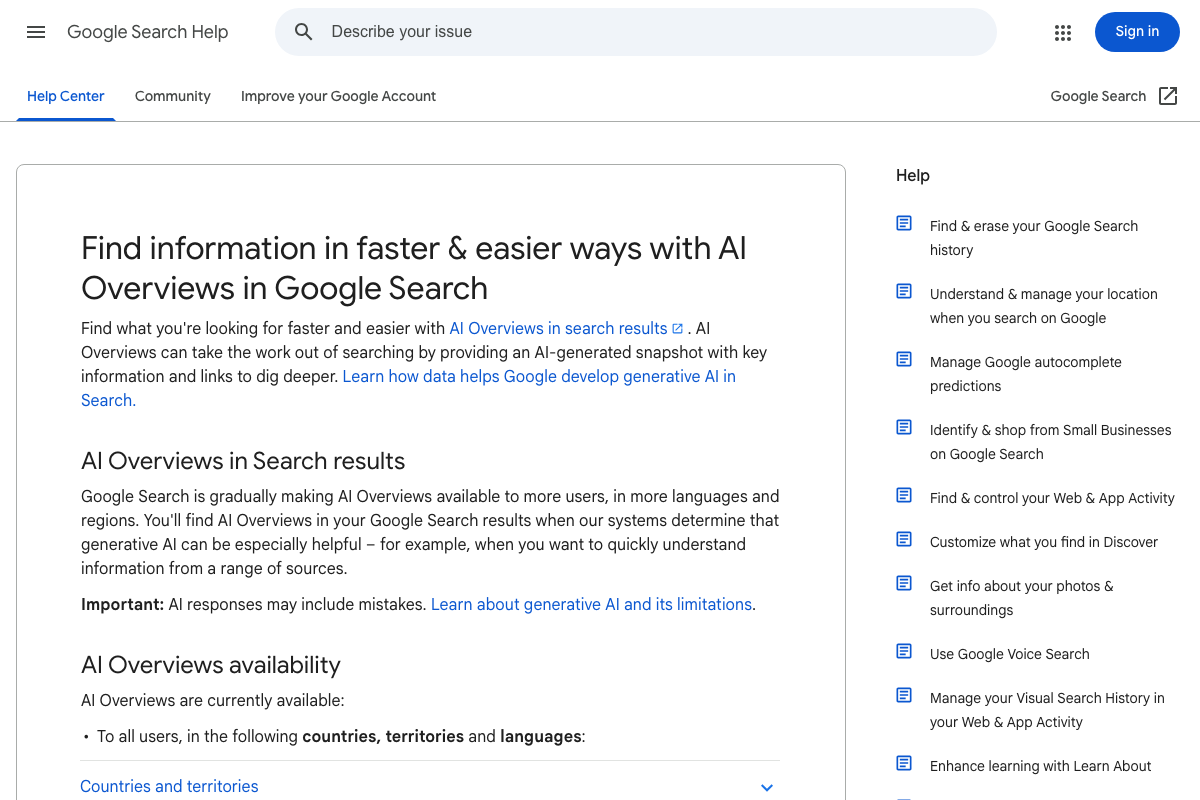Click the AI Overviews in Search results heading
1200x800 pixels.
243,461
